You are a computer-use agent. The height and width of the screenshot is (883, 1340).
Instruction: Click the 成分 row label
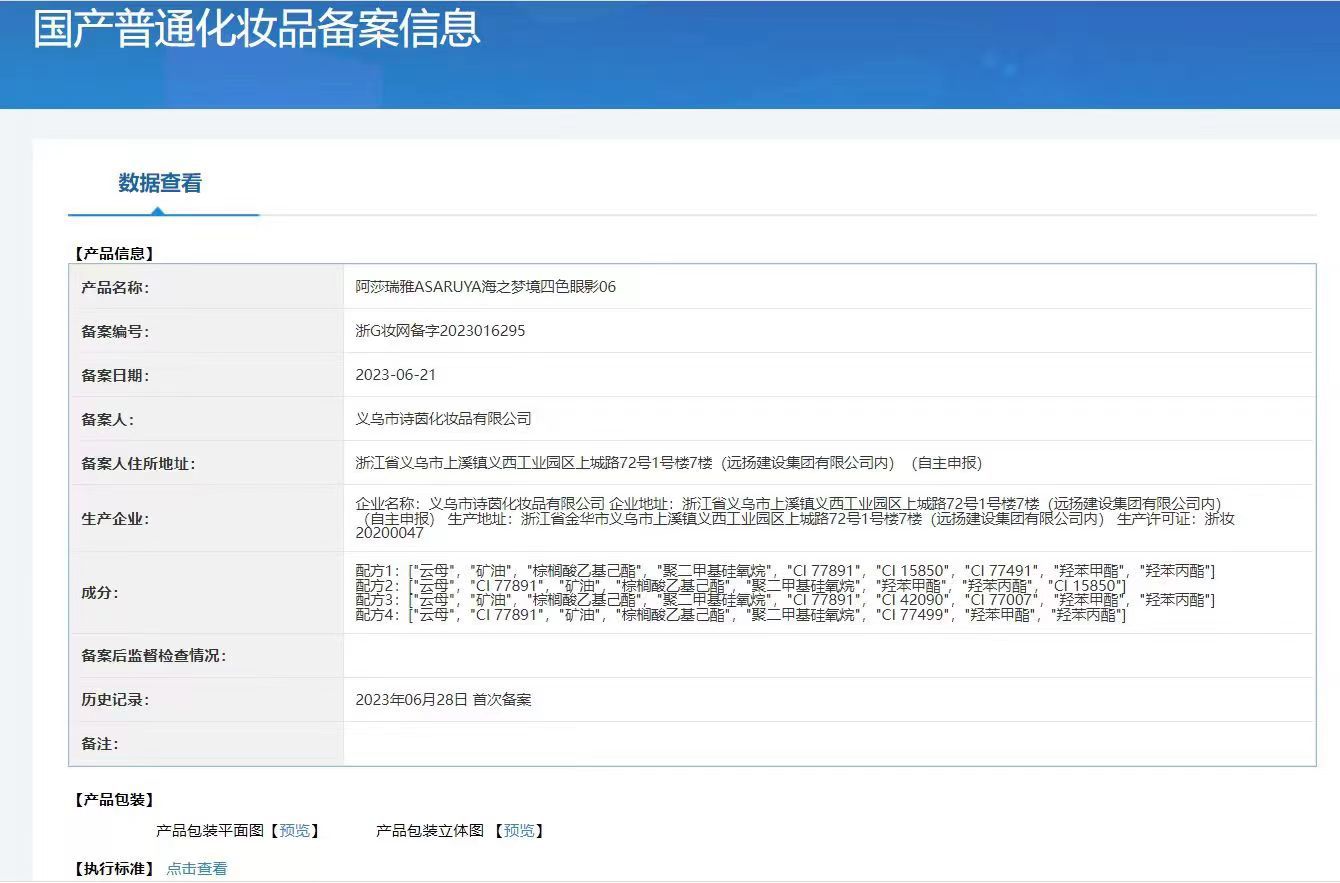point(100,593)
